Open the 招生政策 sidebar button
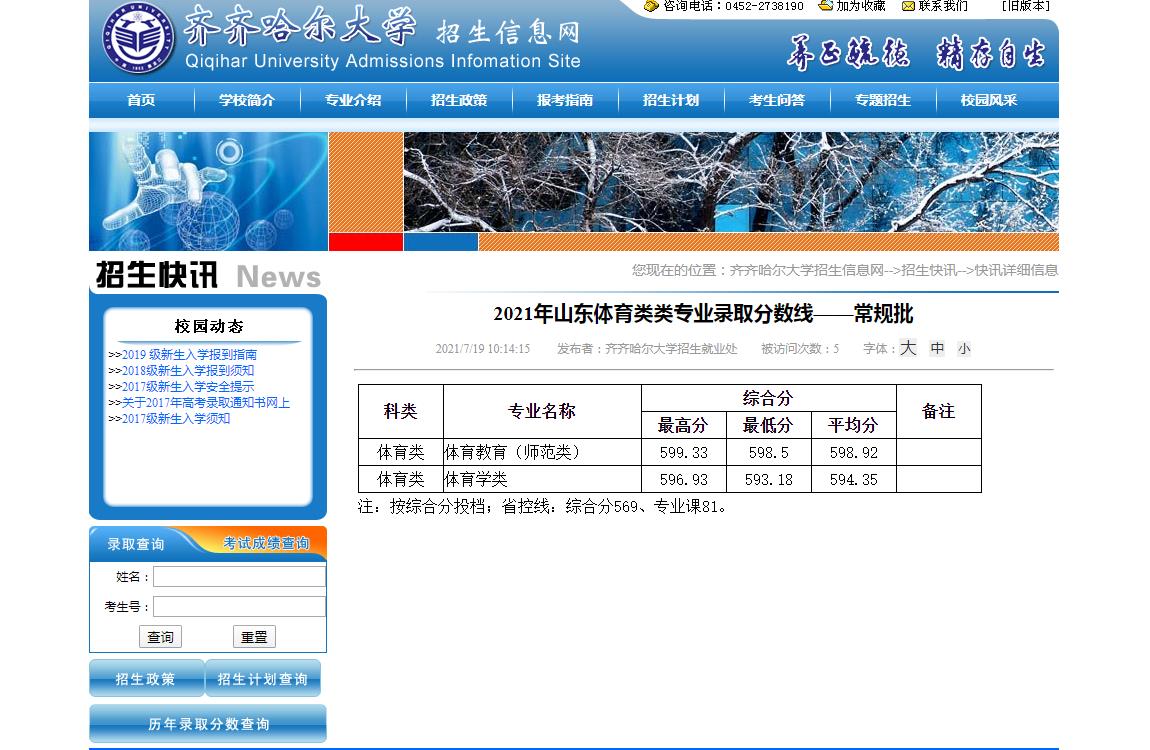1150x750 pixels. point(146,679)
